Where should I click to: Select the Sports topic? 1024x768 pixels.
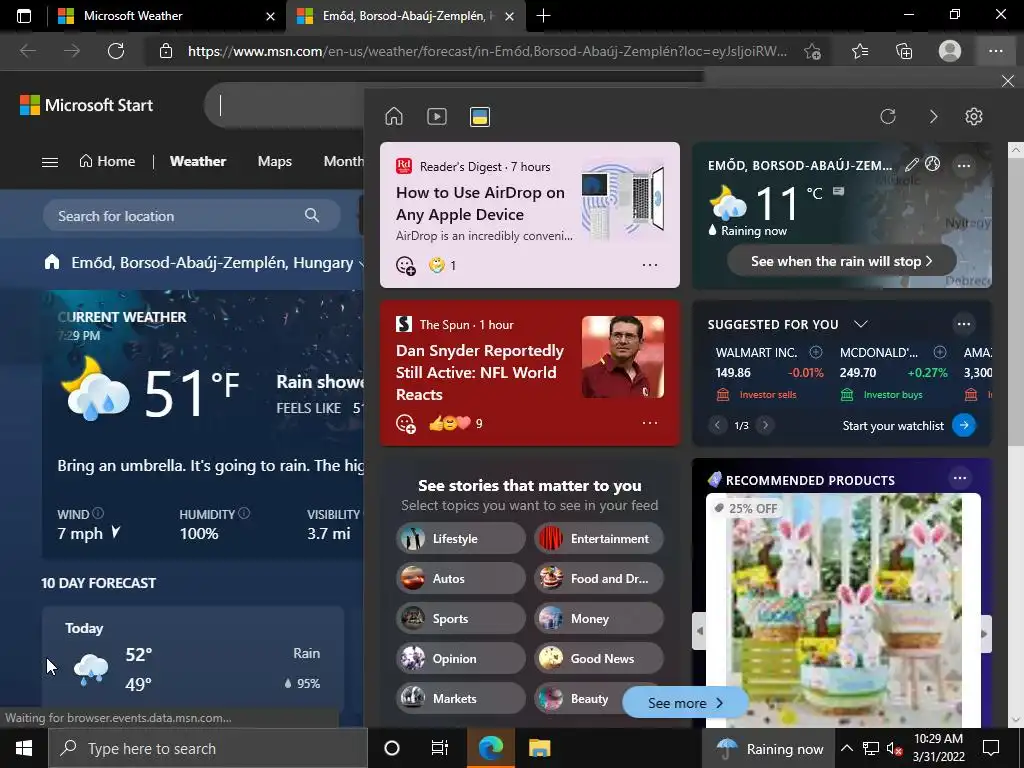[460, 618]
